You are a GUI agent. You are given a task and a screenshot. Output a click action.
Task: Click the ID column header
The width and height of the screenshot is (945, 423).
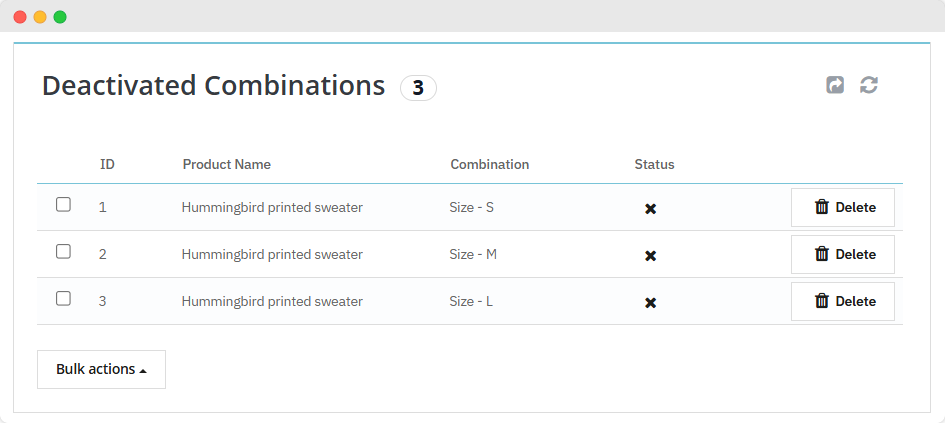107,164
